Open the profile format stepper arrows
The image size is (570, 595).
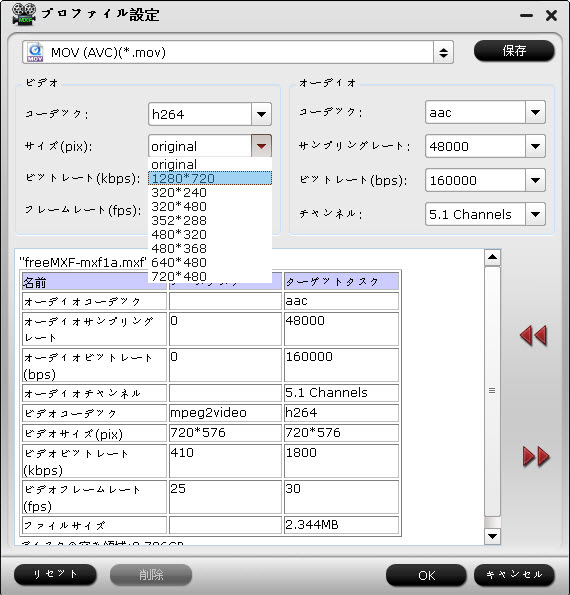[x=443, y=52]
